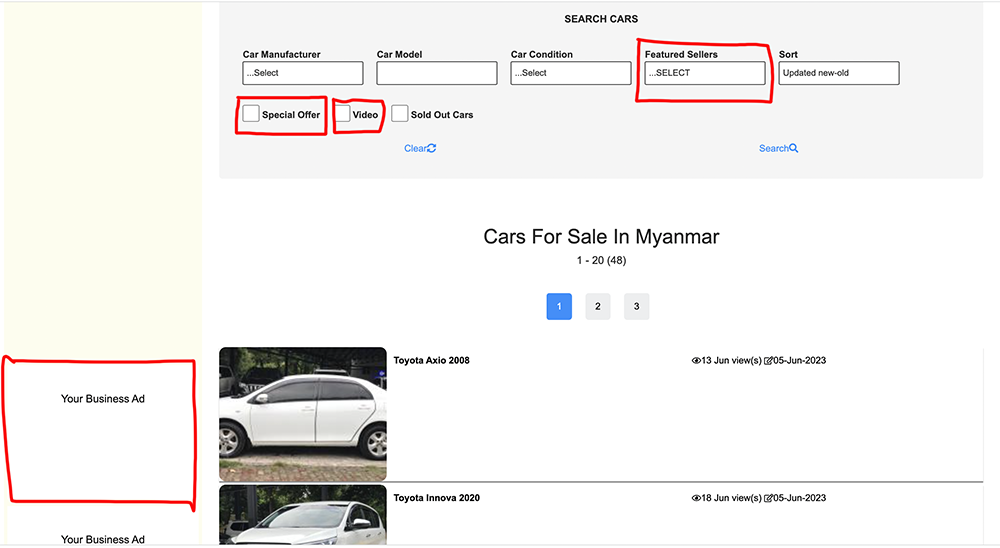
Task: Open the Car Condition dropdown
Action: pos(571,73)
